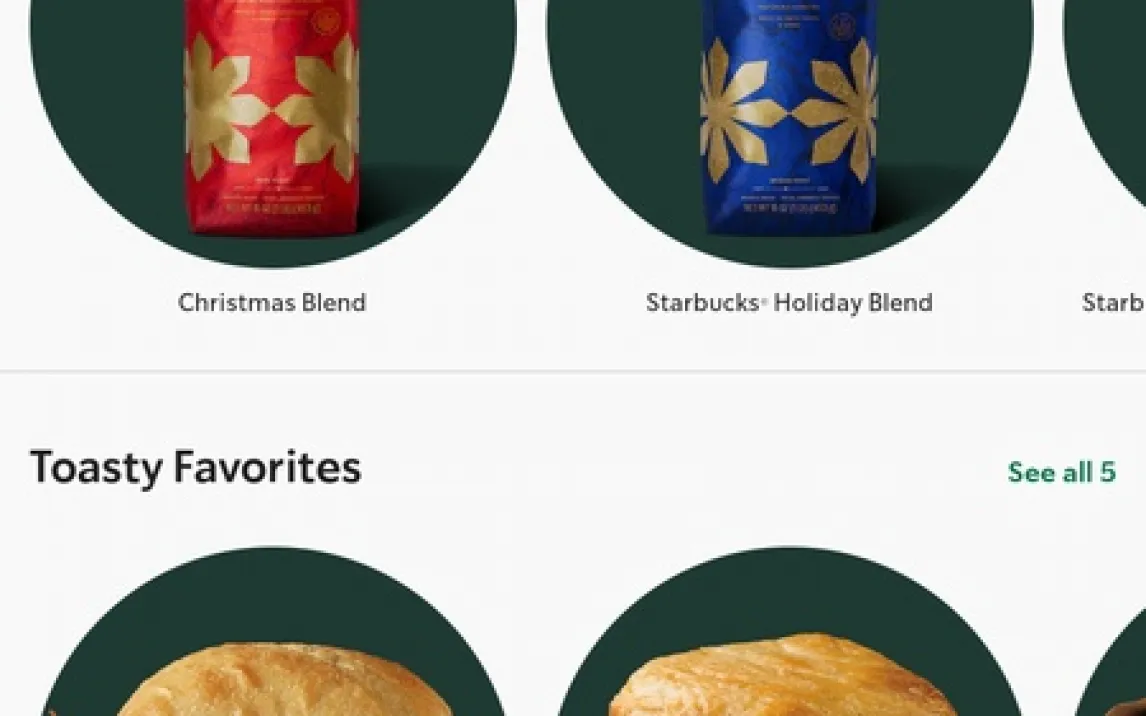Click the Toasty Favorites section heading
The image size is (1146, 716).
195,468
